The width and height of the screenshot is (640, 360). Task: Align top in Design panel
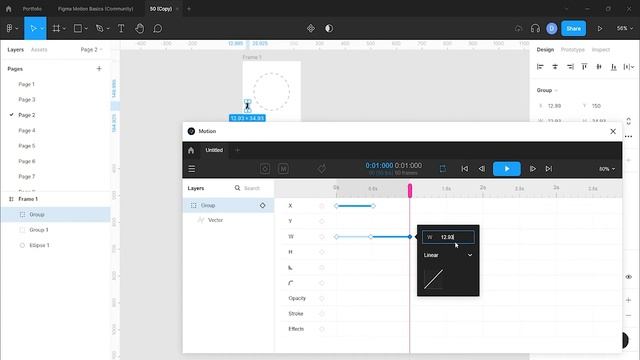point(584,67)
